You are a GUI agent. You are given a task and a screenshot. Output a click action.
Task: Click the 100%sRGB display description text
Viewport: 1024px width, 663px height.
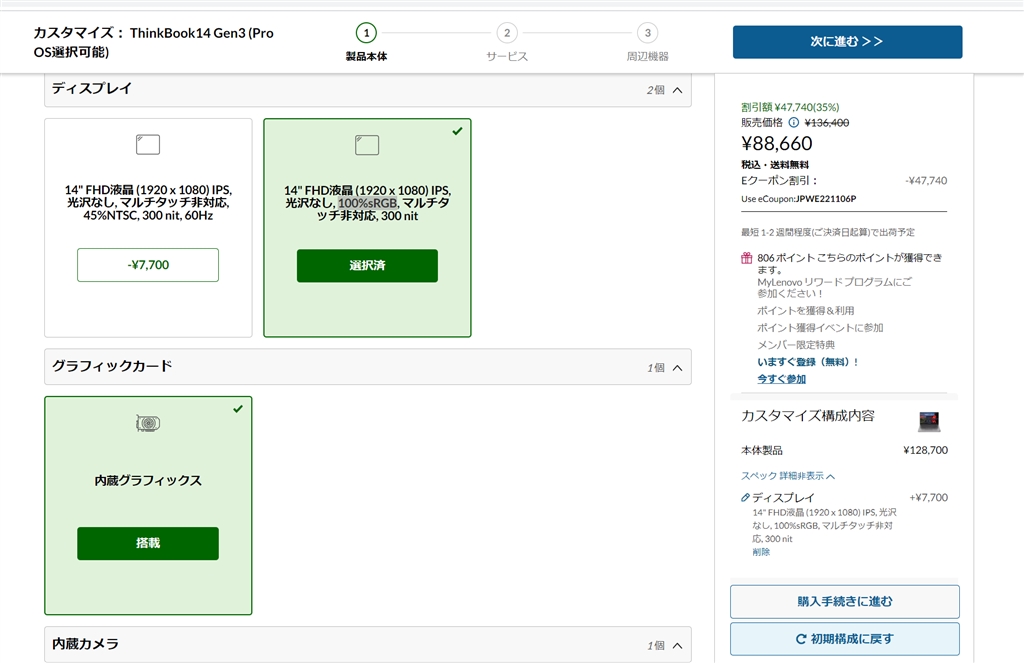367,203
